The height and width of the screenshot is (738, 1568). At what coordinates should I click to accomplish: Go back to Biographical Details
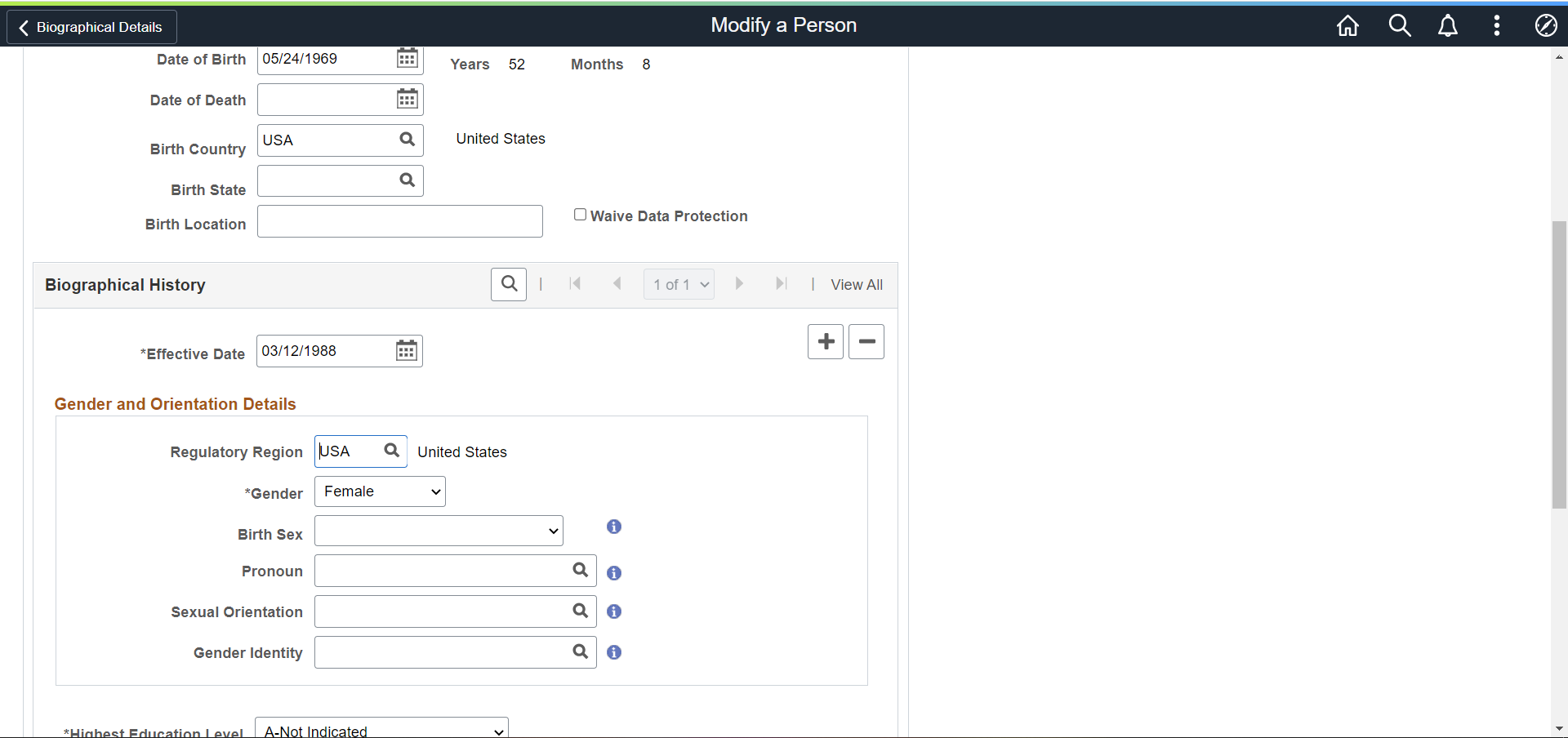point(91,27)
